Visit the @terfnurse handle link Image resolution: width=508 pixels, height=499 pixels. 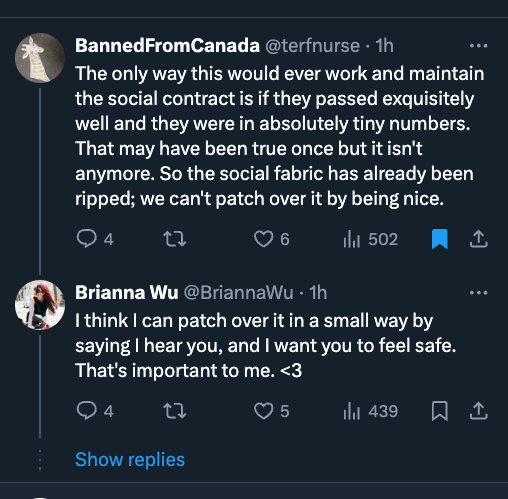pyautogui.click(x=312, y=46)
